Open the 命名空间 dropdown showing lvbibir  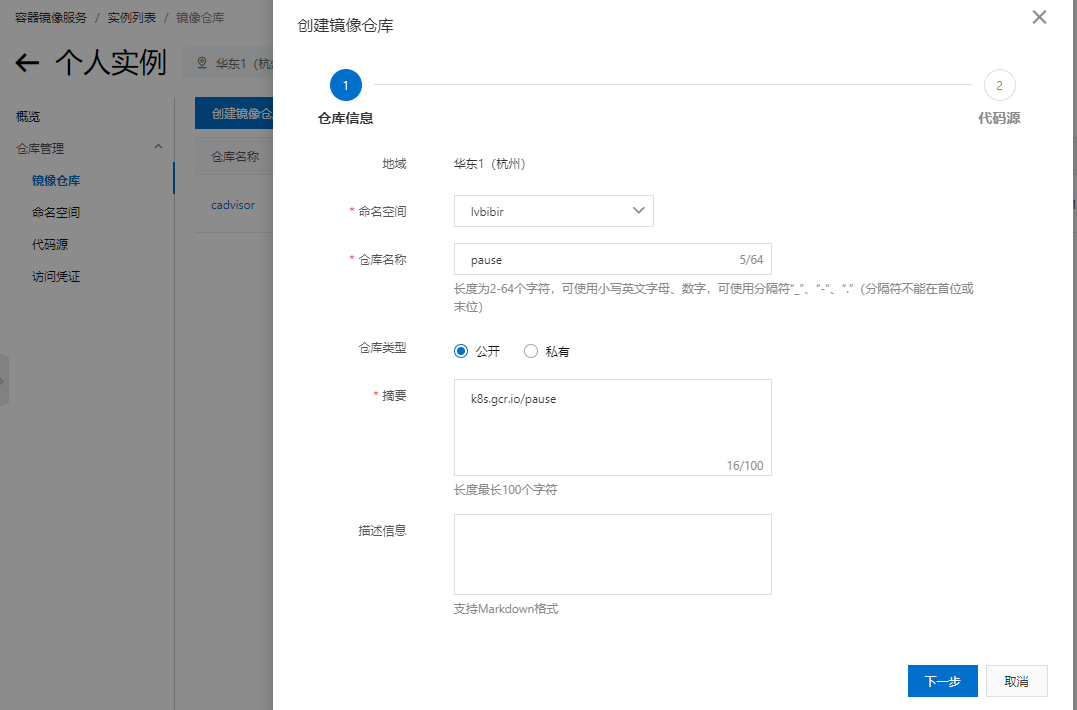[x=553, y=211]
